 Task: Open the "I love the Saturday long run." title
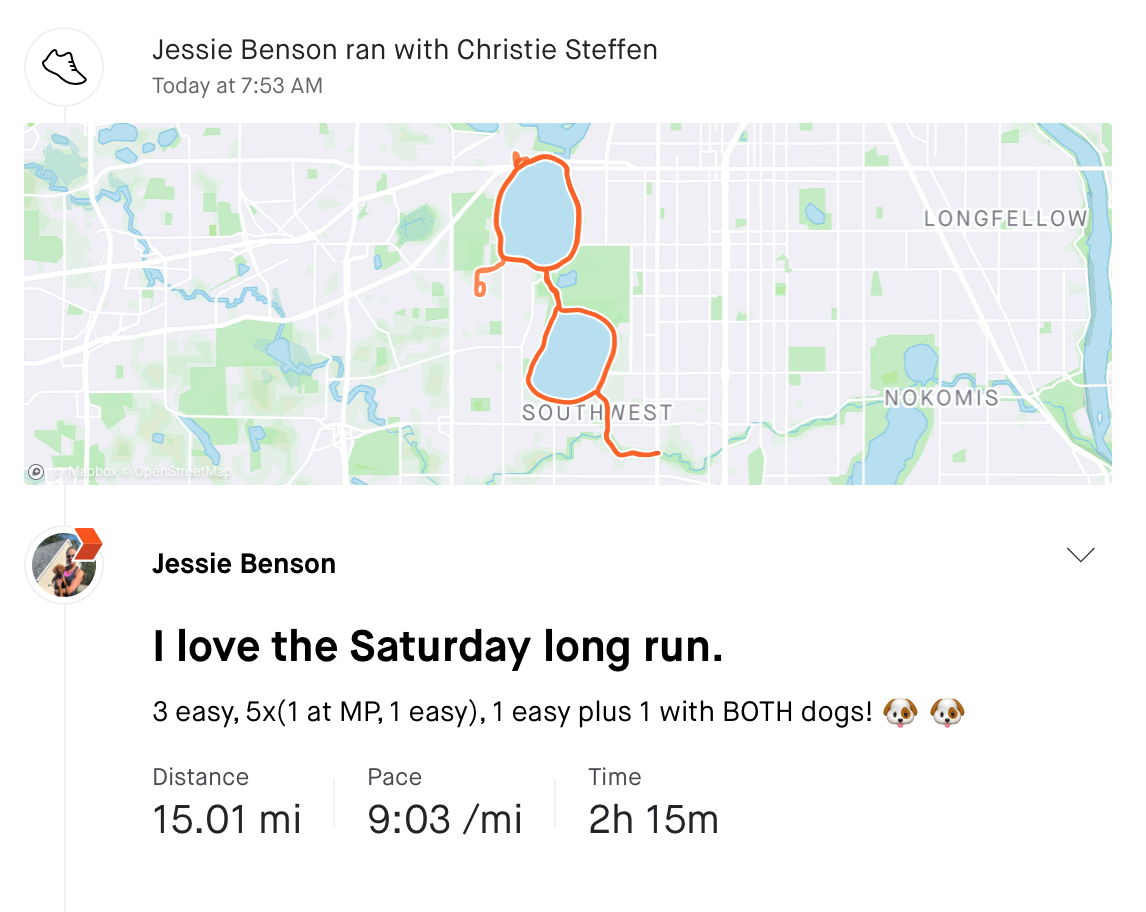[437, 647]
